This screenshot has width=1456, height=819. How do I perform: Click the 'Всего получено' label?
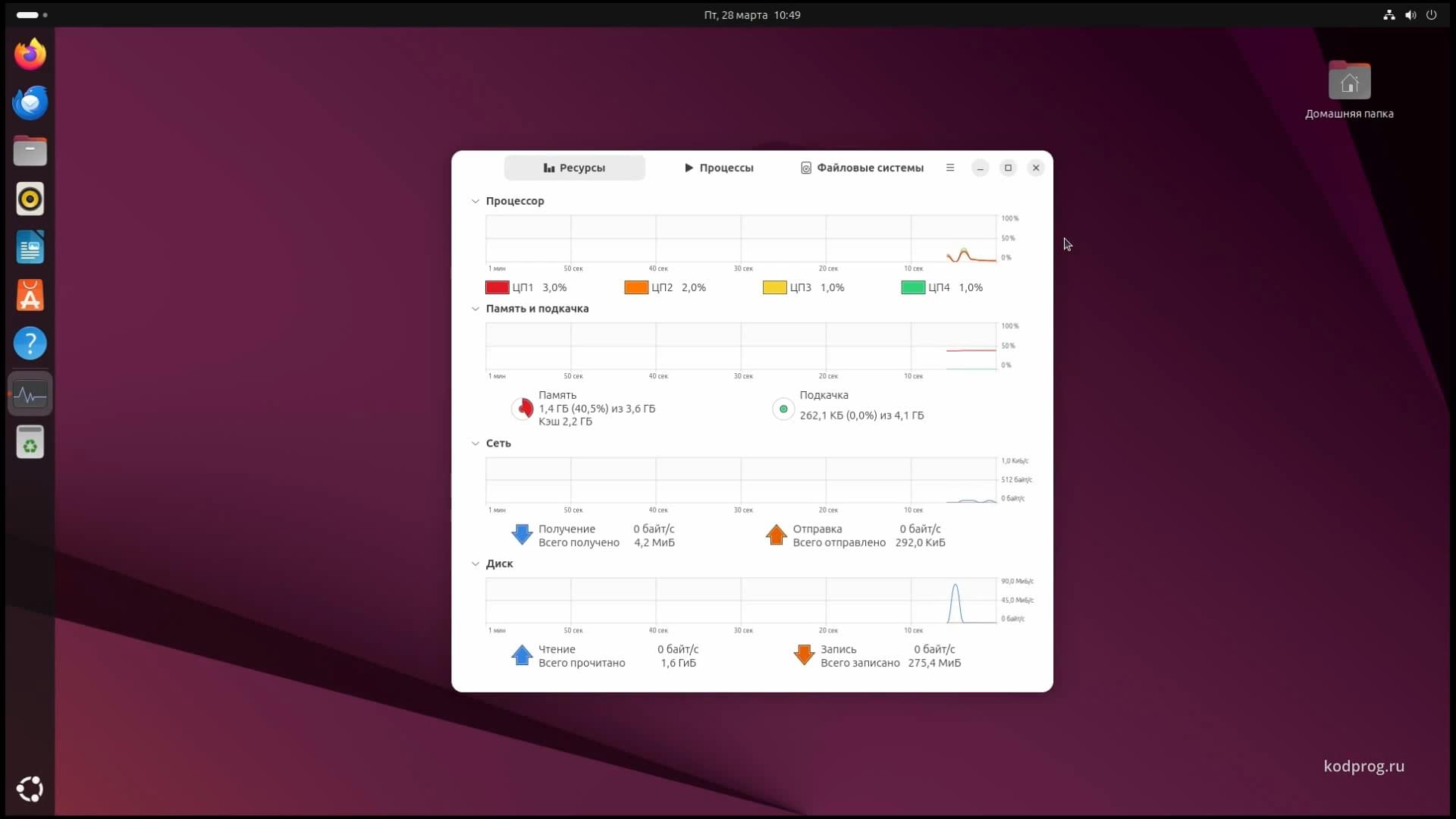coord(579,543)
